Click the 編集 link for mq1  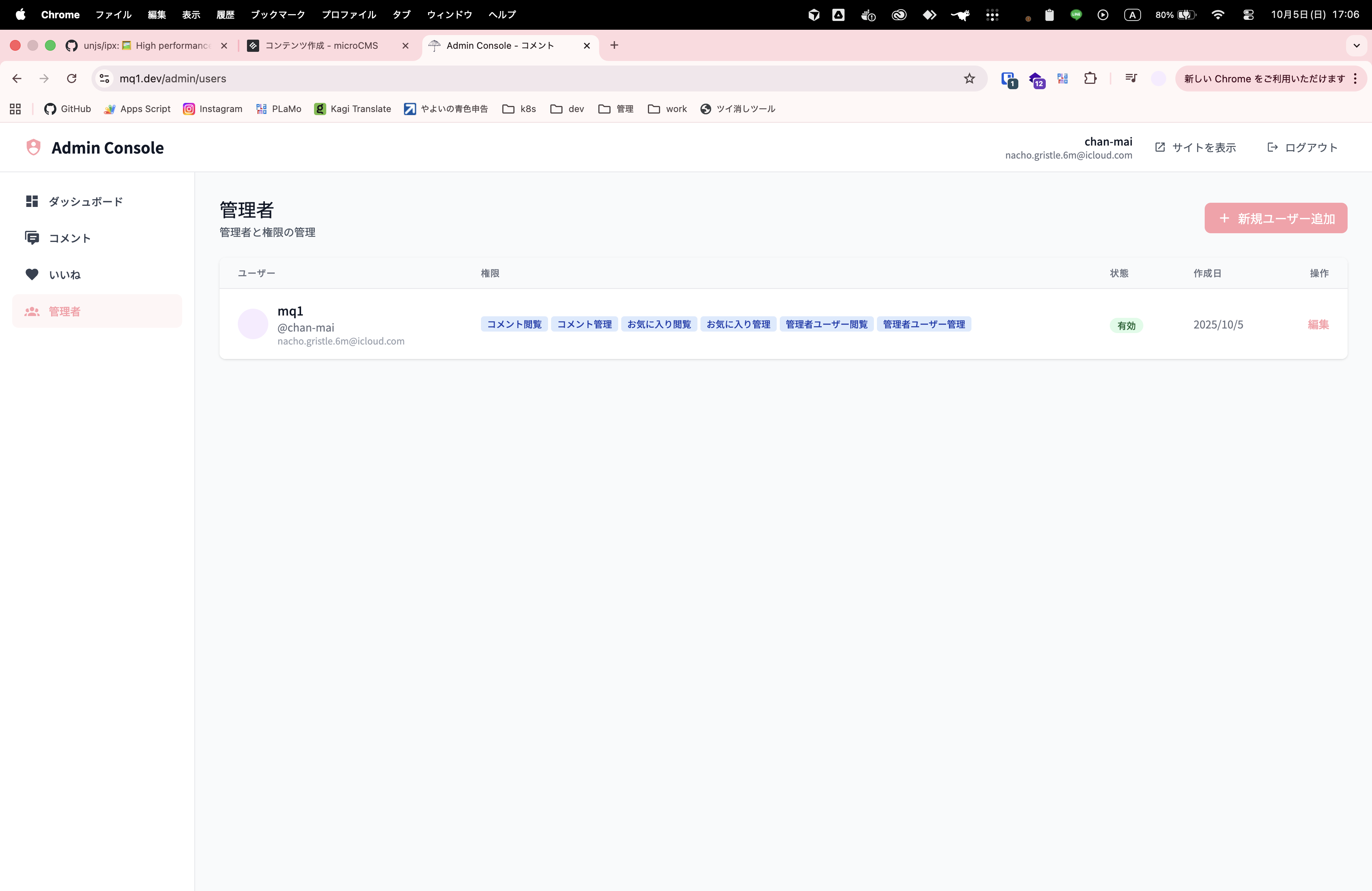[x=1318, y=324]
